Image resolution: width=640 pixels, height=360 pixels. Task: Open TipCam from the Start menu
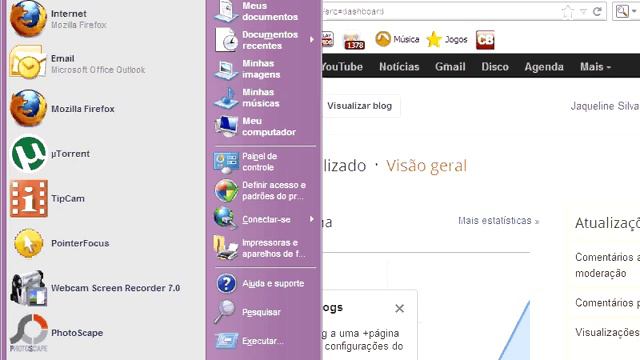(x=105, y=198)
